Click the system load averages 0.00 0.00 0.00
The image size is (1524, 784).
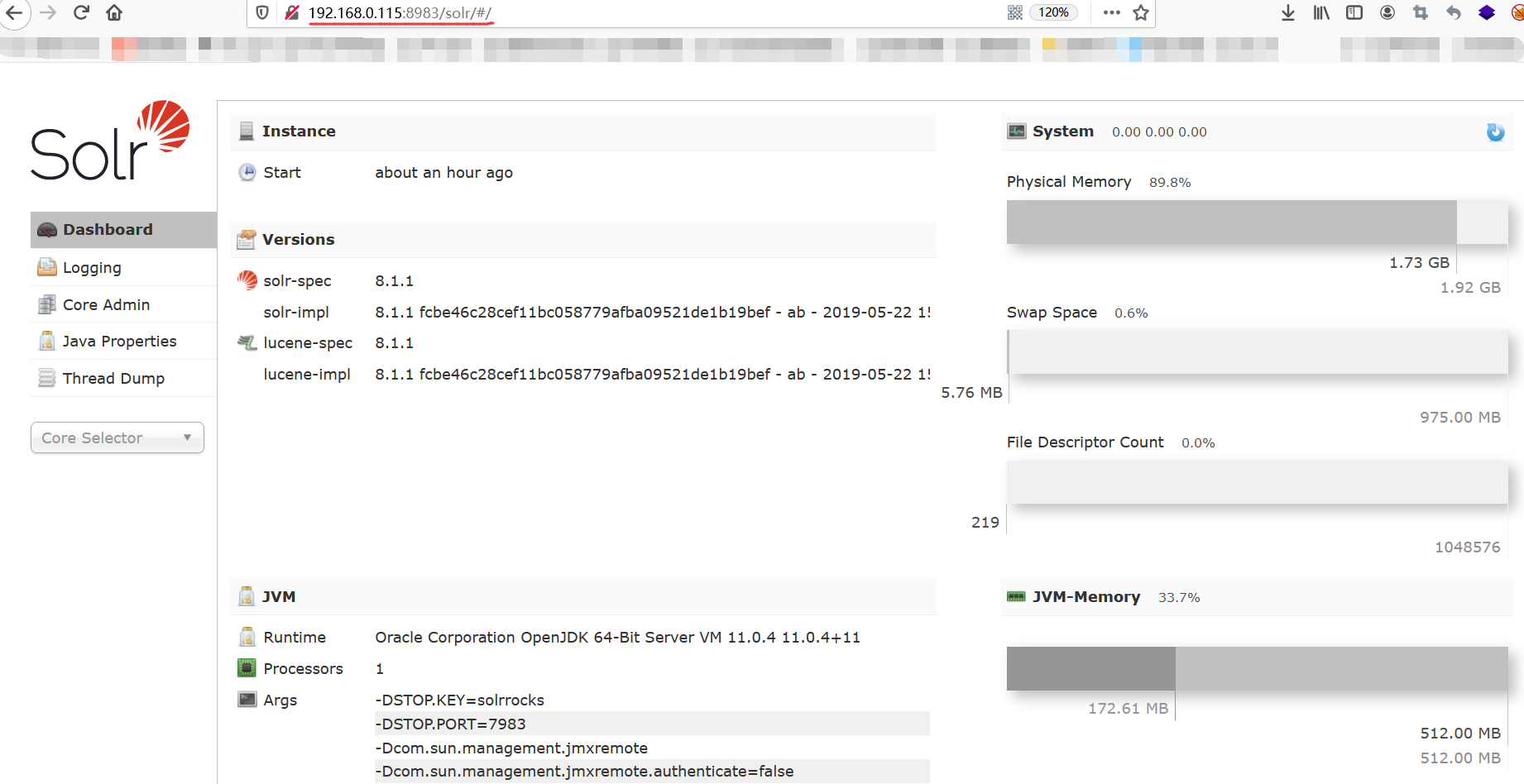(x=1159, y=131)
